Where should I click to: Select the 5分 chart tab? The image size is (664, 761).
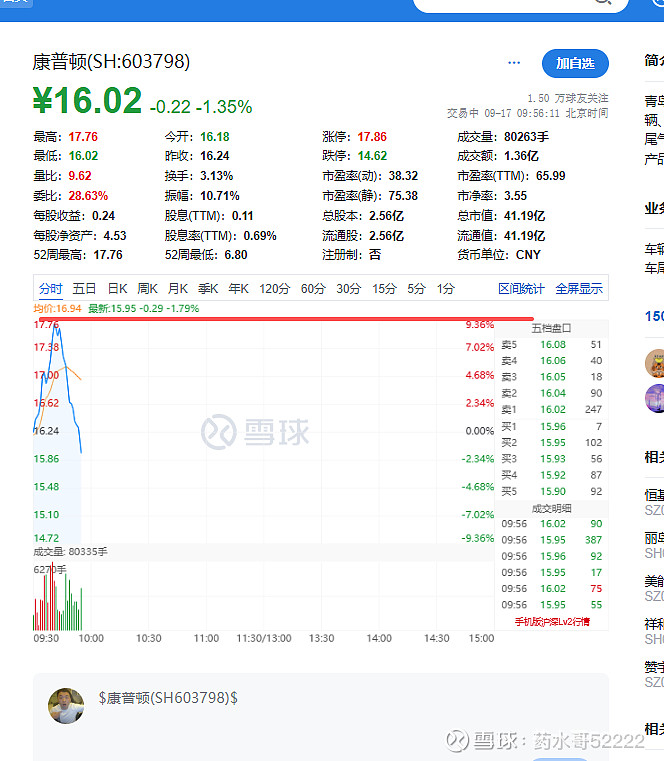tap(416, 289)
